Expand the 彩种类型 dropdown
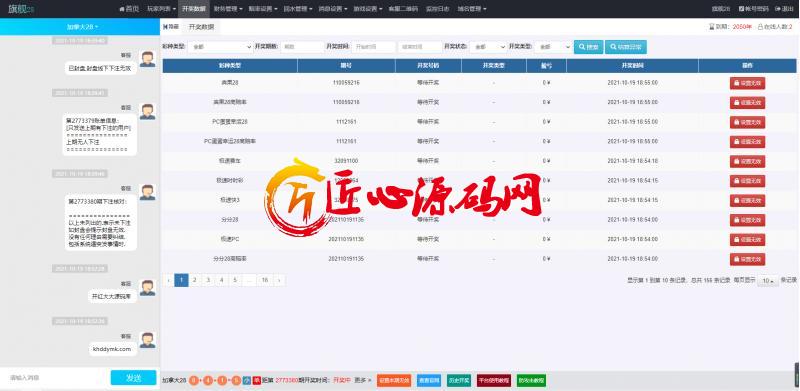Screen dimensions: 800x391 (220, 47)
